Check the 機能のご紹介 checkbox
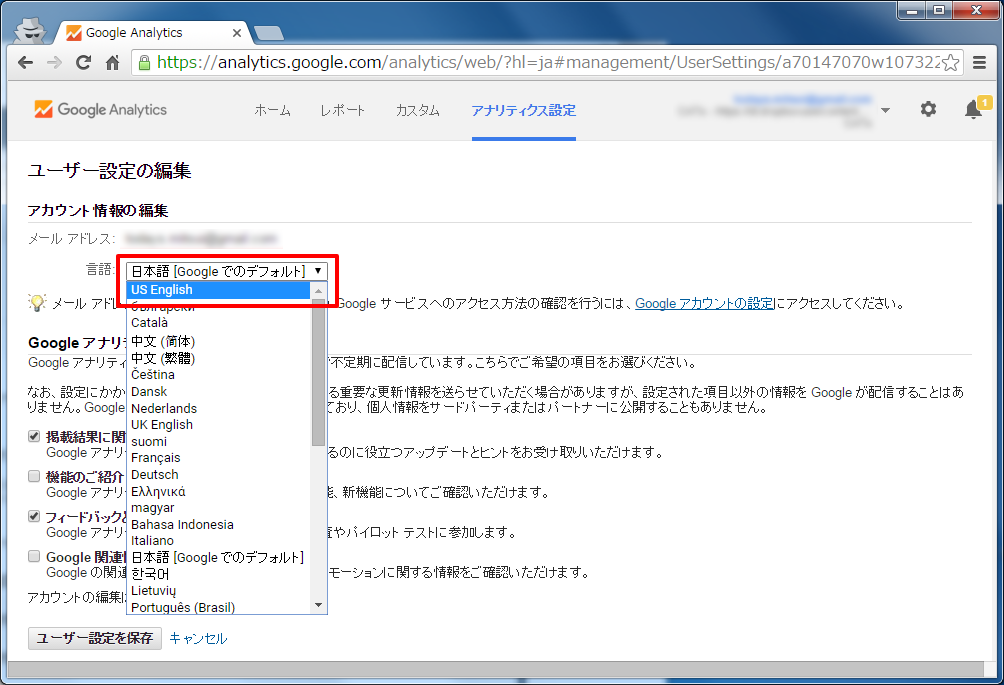 pyautogui.click(x=34, y=476)
